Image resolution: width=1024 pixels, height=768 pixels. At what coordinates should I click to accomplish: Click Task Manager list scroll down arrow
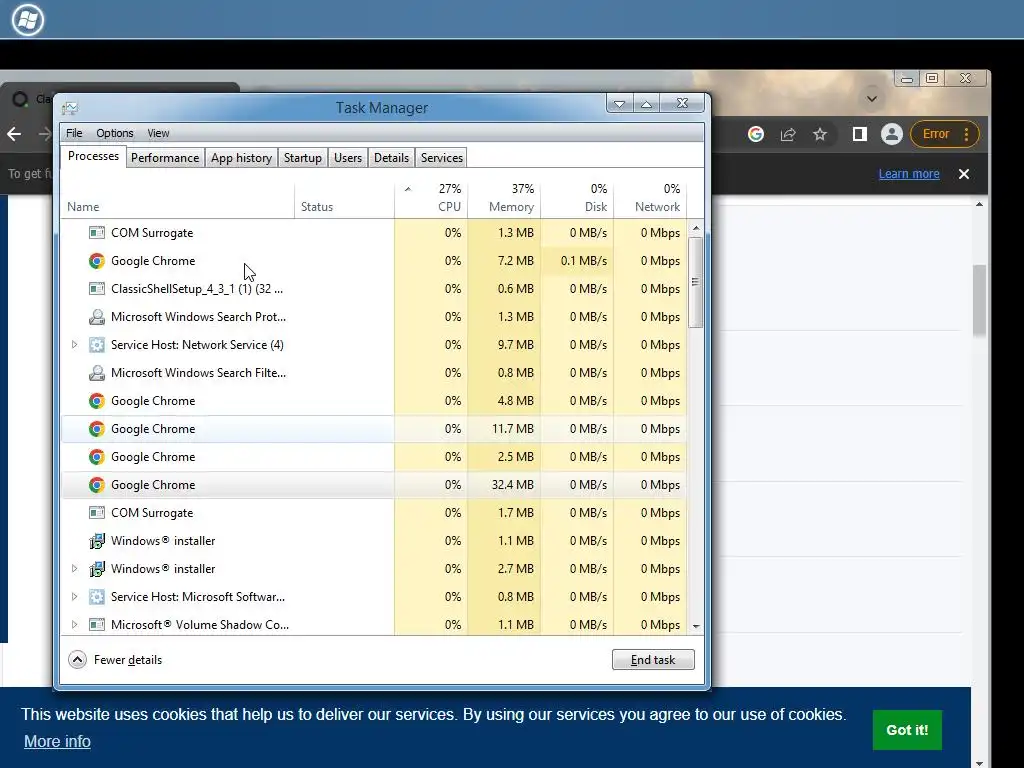(x=696, y=626)
